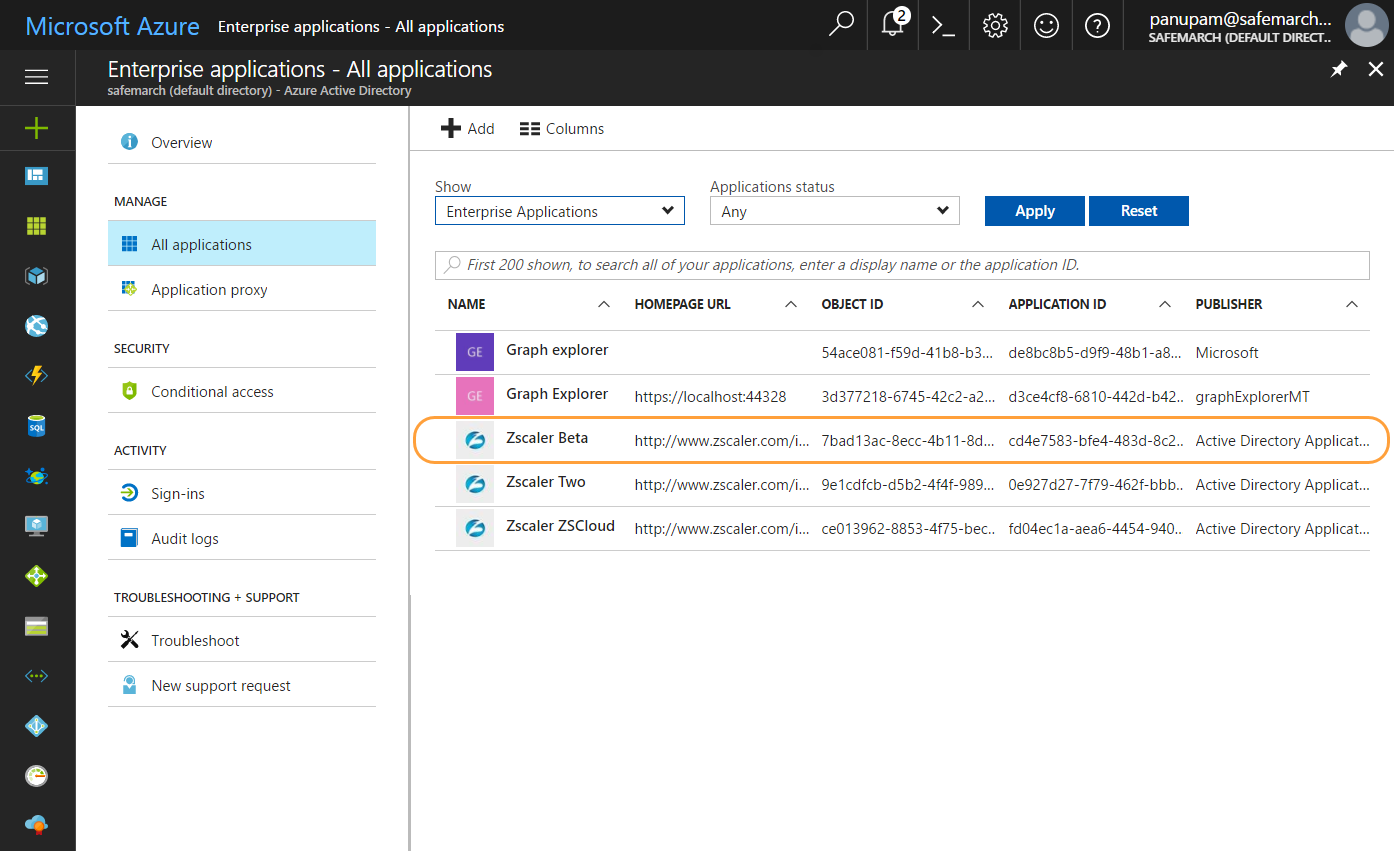Click the application search input field

point(900,264)
